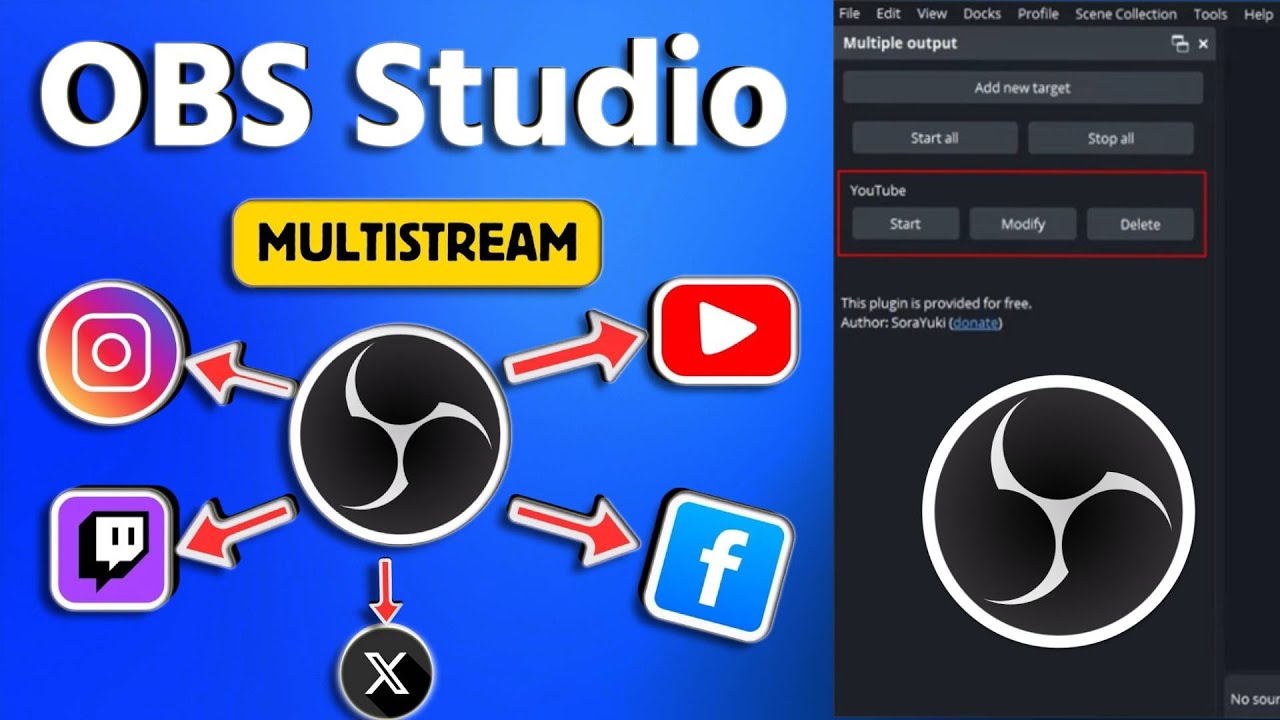The width and height of the screenshot is (1280, 720).
Task: Click the yellow MULTISTREAM label
Action: [x=416, y=243]
